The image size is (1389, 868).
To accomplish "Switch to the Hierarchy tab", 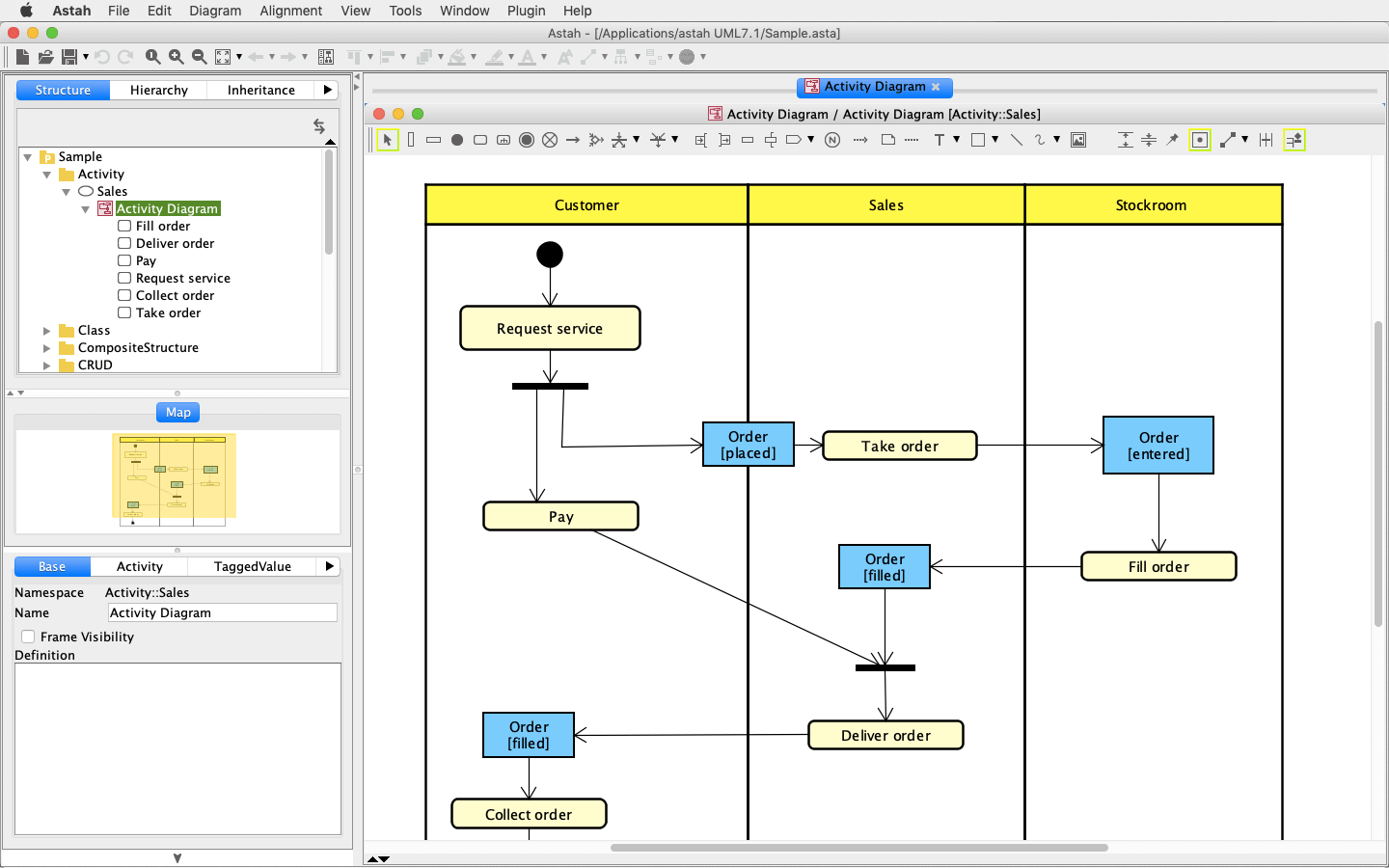I will [x=159, y=90].
